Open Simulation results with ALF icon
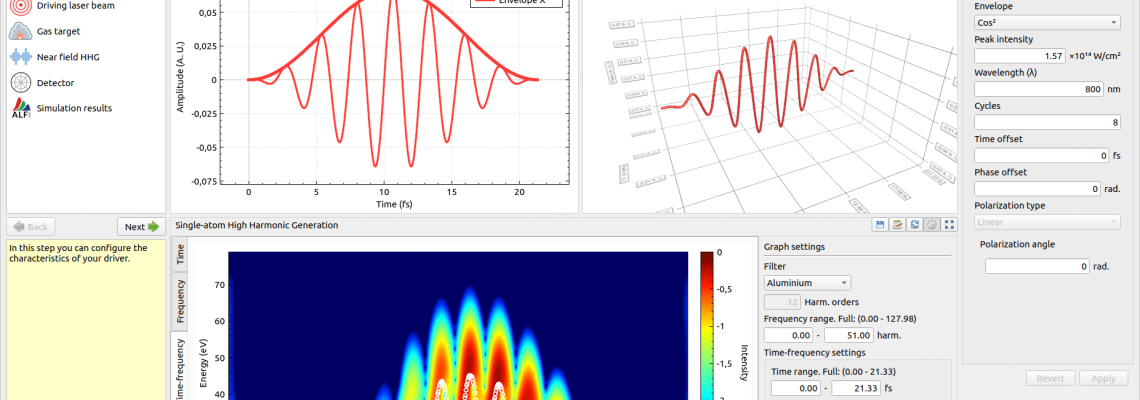Viewport: 1140px width, 400px height. point(60,108)
